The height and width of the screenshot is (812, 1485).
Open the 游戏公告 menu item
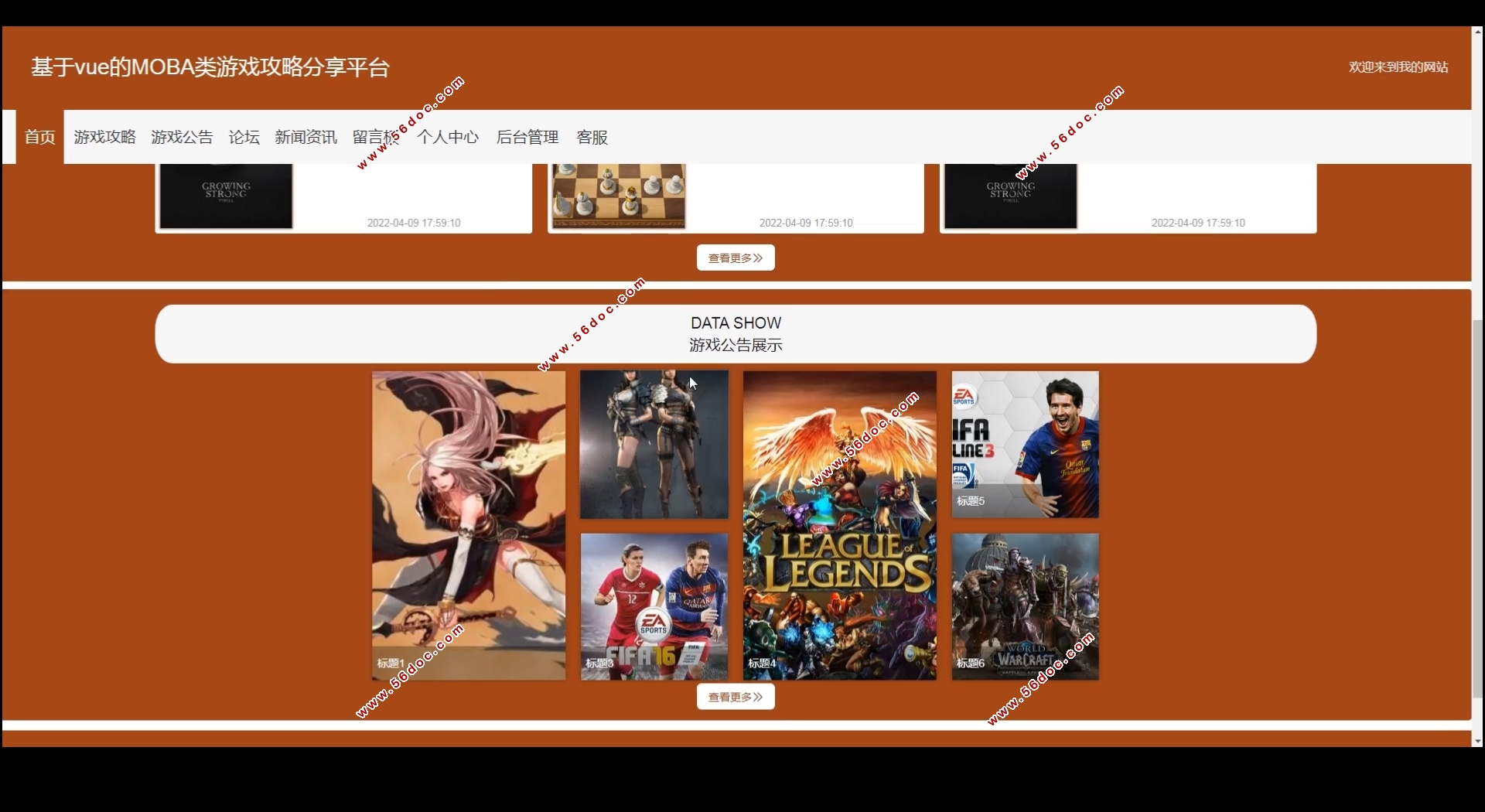pos(182,137)
